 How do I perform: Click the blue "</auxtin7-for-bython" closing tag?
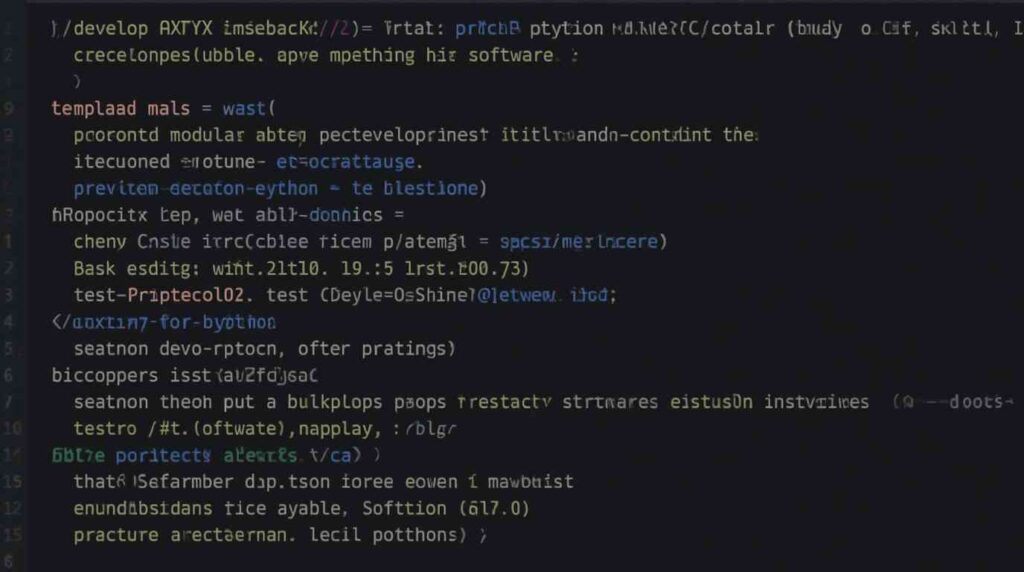pyautogui.click(x=163, y=322)
